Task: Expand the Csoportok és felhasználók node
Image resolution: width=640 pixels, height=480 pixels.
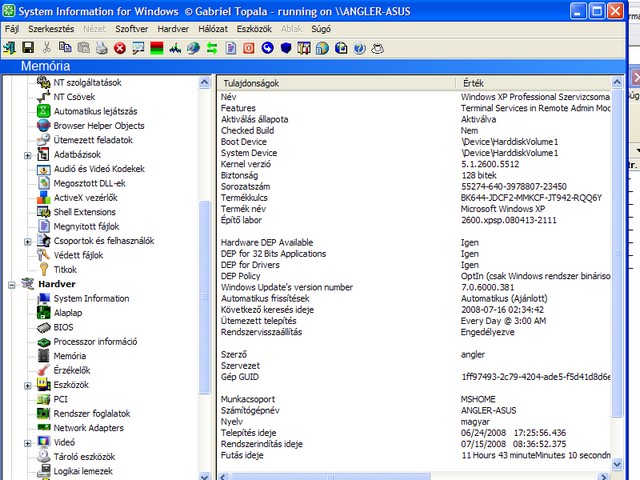Action: pos(27,242)
